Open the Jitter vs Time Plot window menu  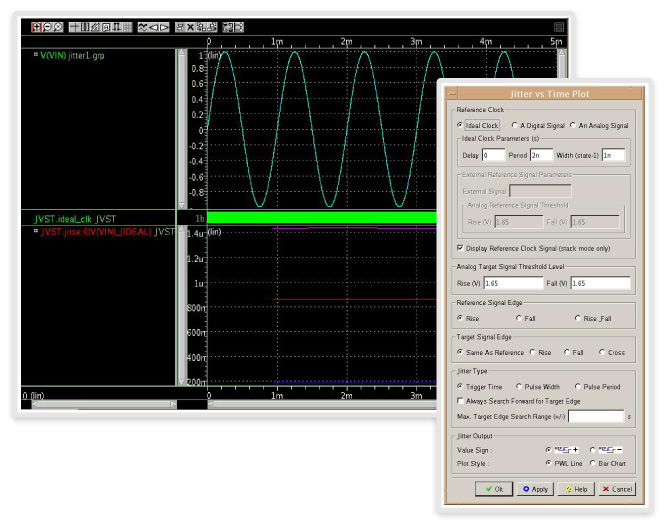[x=451, y=93]
